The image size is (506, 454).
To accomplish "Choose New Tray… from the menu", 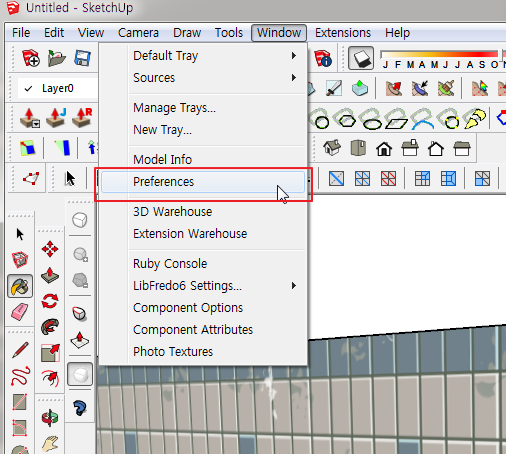I will (203, 130).
